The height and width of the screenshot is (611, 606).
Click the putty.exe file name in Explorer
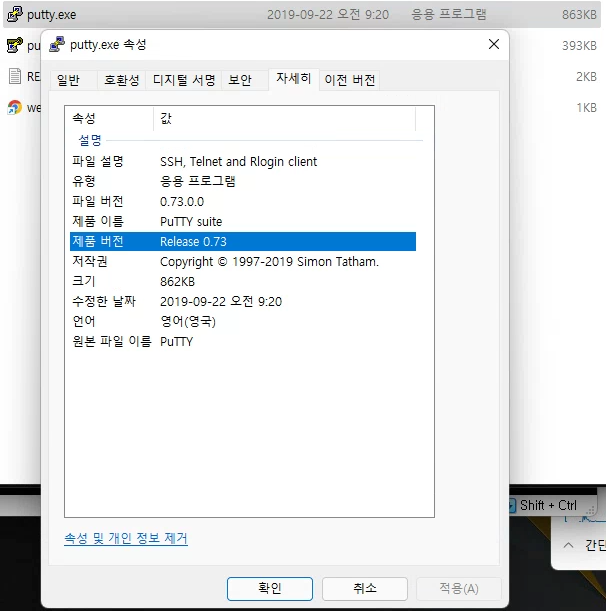51,15
